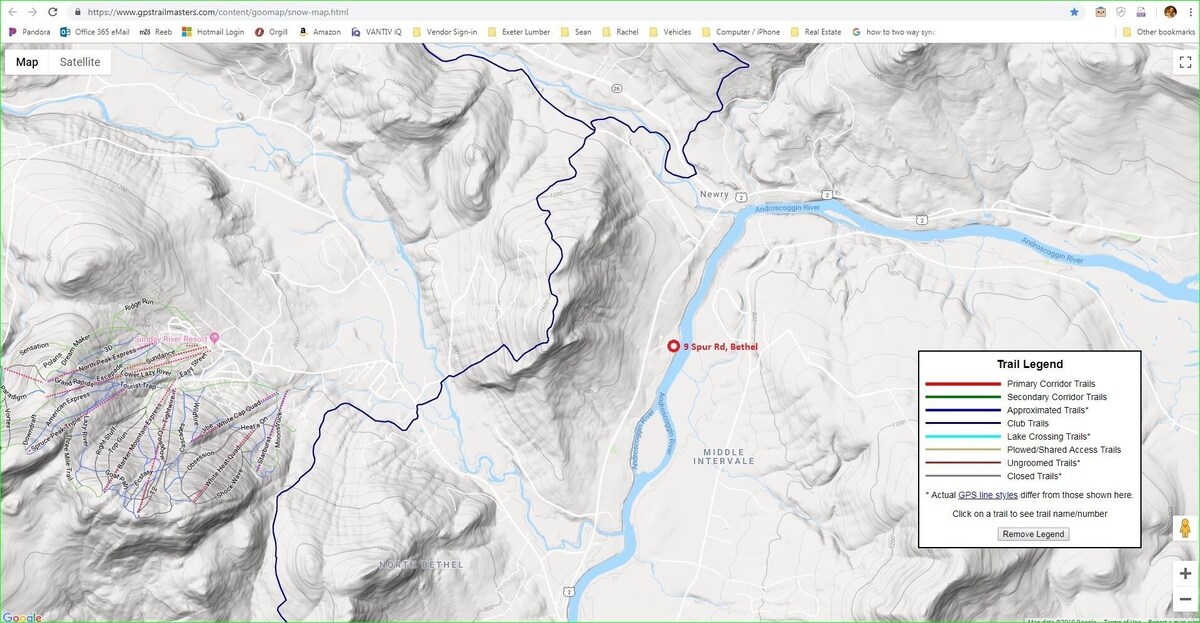This screenshot has height=623, width=1200.
Task: Click the browser forward arrow
Action: coord(33,12)
